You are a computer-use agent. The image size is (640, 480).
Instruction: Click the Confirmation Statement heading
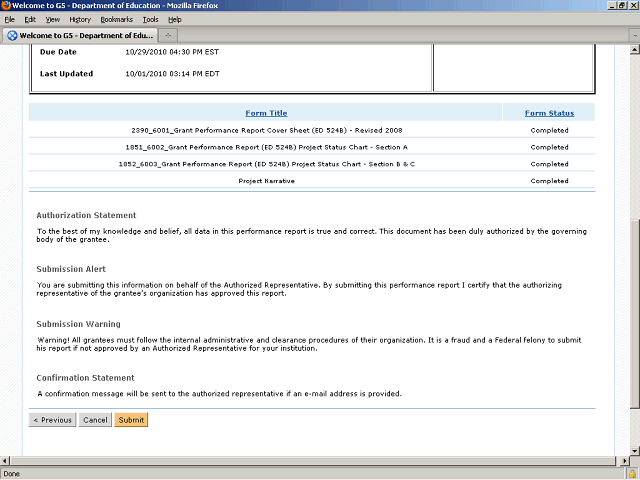click(85, 378)
